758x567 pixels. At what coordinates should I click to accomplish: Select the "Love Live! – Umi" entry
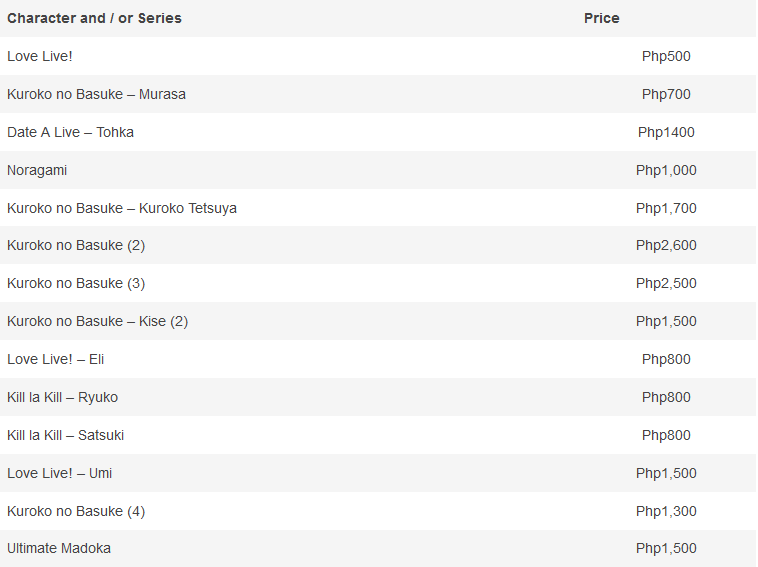click(x=59, y=473)
